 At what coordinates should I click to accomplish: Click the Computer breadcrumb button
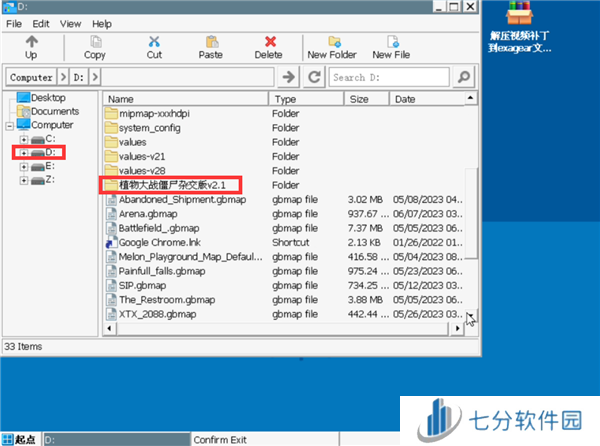coord(31,77)
